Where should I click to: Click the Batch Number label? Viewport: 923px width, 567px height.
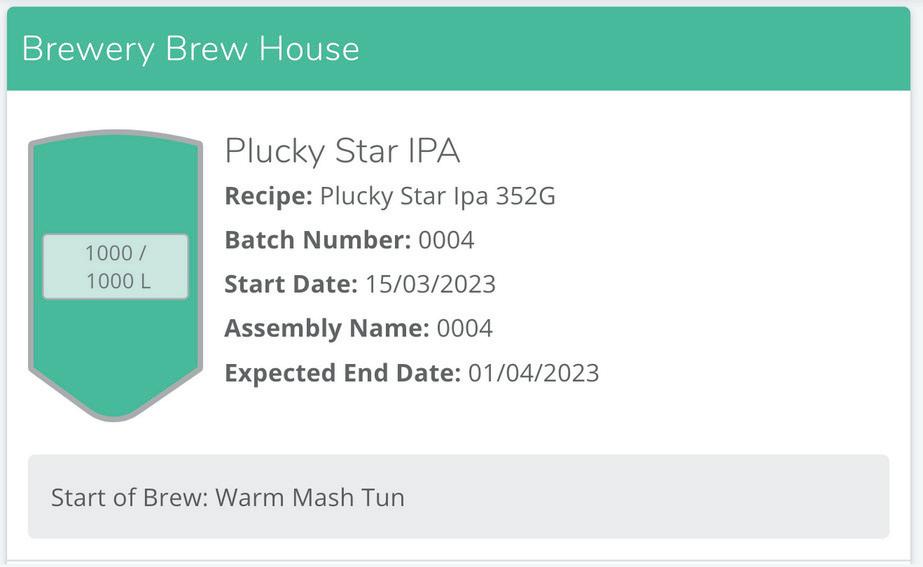coord(318,240)
